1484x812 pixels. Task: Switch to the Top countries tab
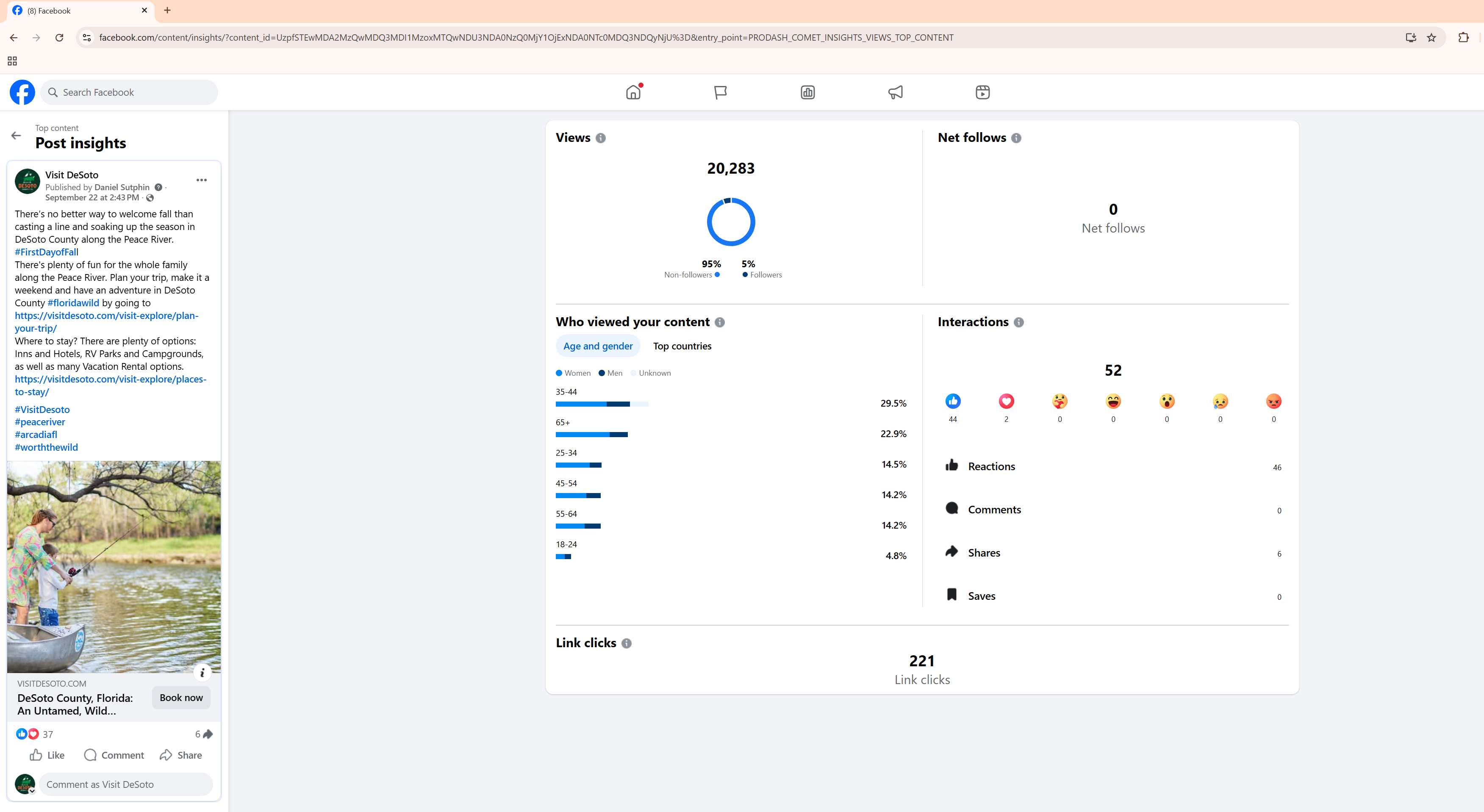pos(682,346)
